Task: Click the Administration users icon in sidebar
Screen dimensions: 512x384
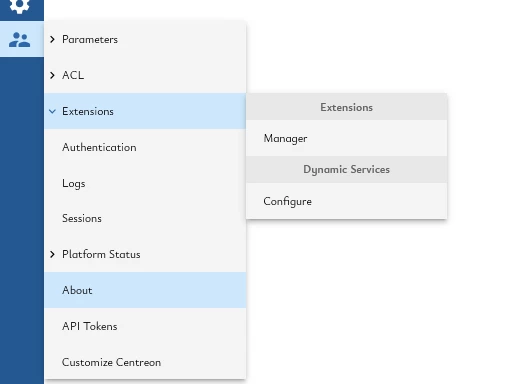Action: [19, 39]
